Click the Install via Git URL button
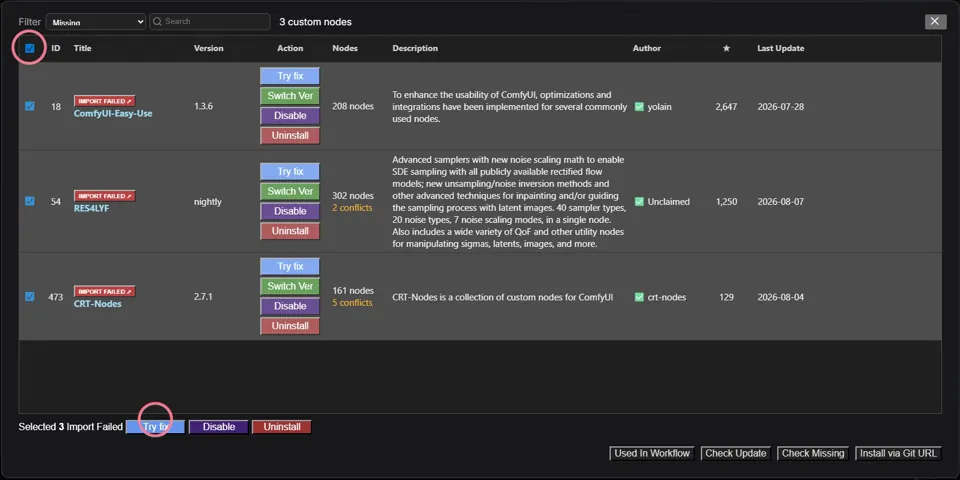The height and width of the screenshot is (480, 960). 898,453
